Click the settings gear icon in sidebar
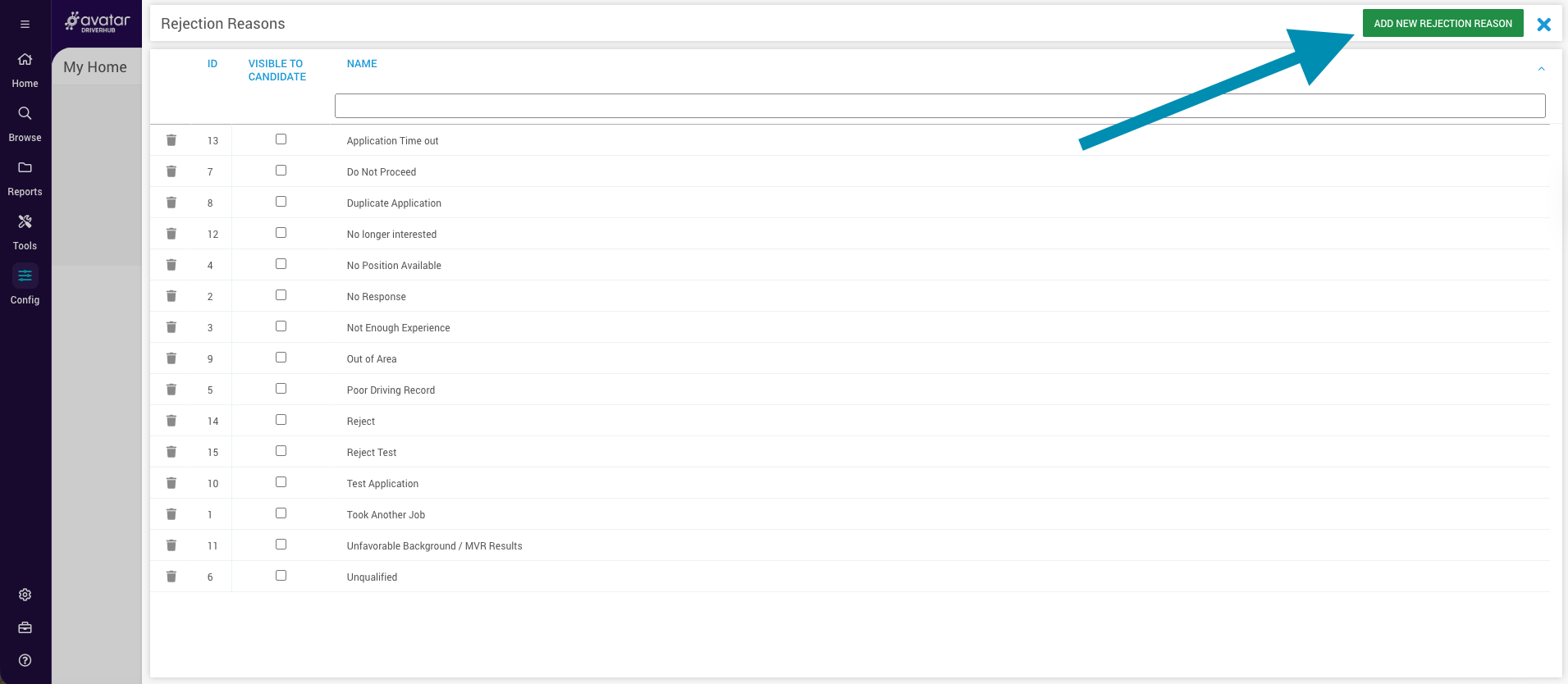Screen dimensions: 1568x684 25,595
